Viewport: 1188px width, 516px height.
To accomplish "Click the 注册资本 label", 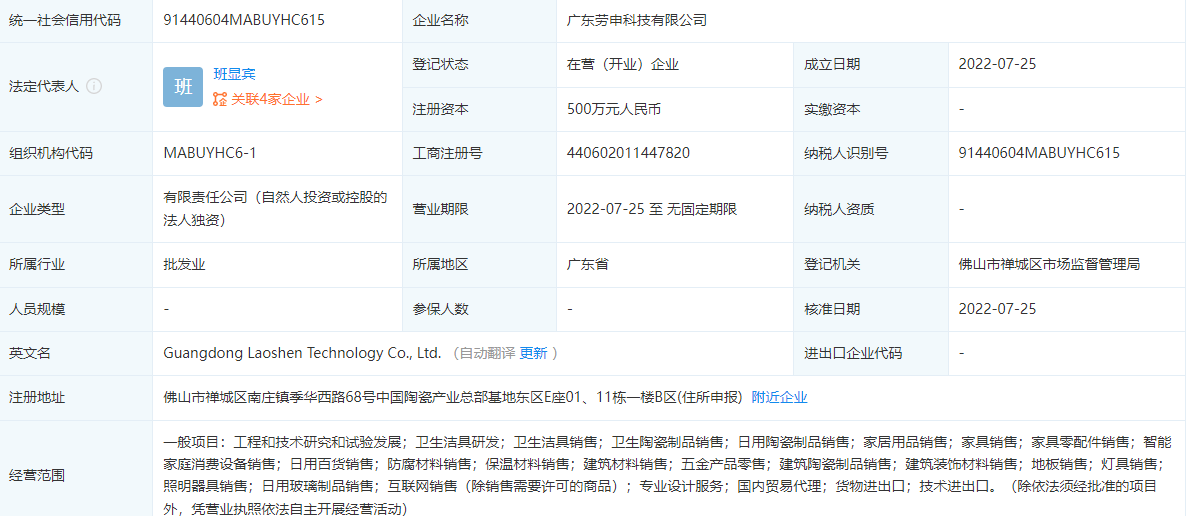I will tap(440, 109).
